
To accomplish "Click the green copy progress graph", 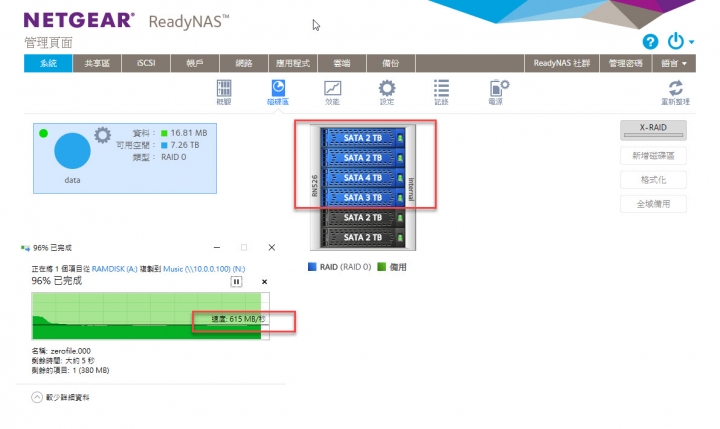I will [150, 316].
